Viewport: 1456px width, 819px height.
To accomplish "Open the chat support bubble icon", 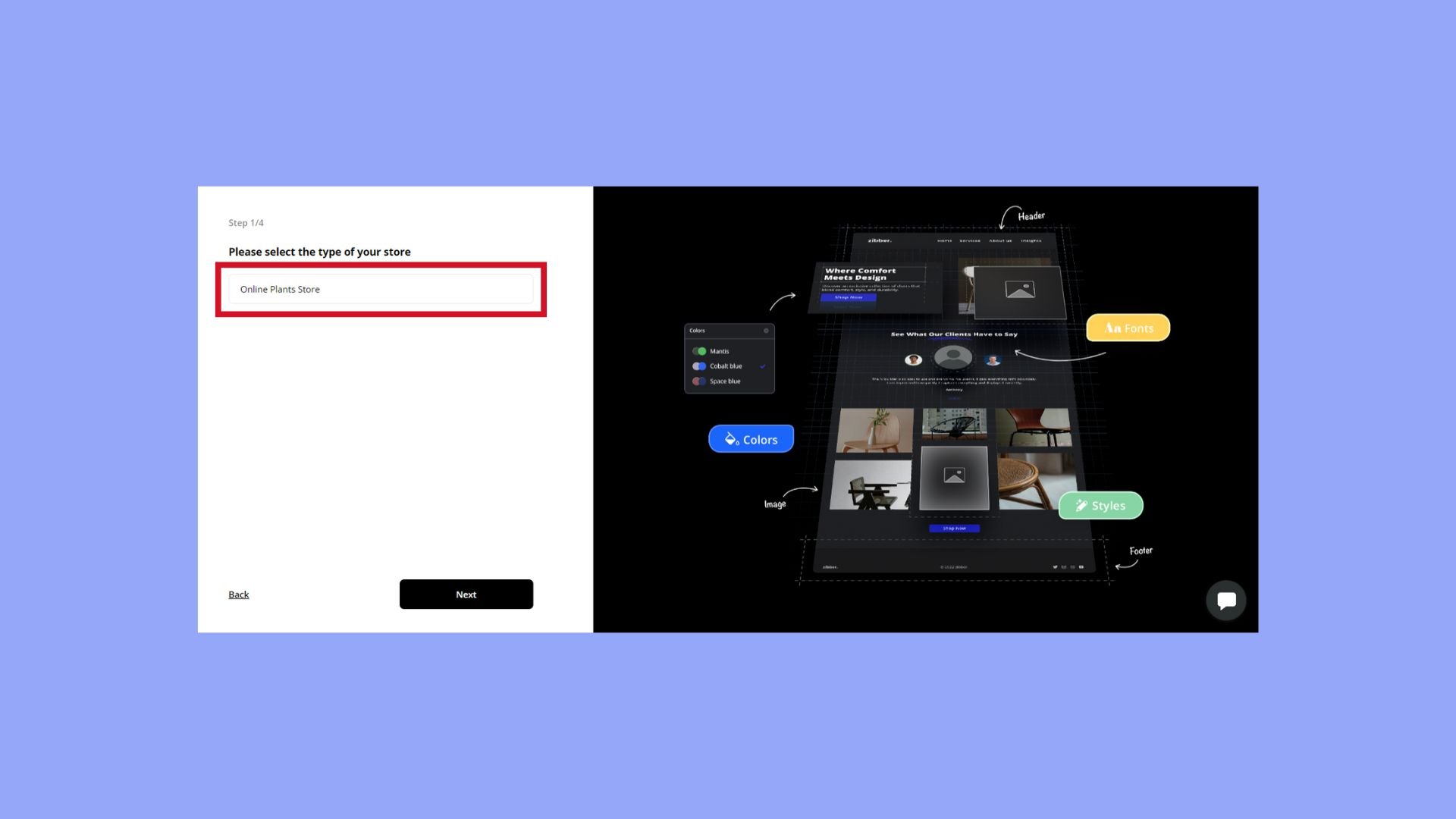I will coord(1226,601).
